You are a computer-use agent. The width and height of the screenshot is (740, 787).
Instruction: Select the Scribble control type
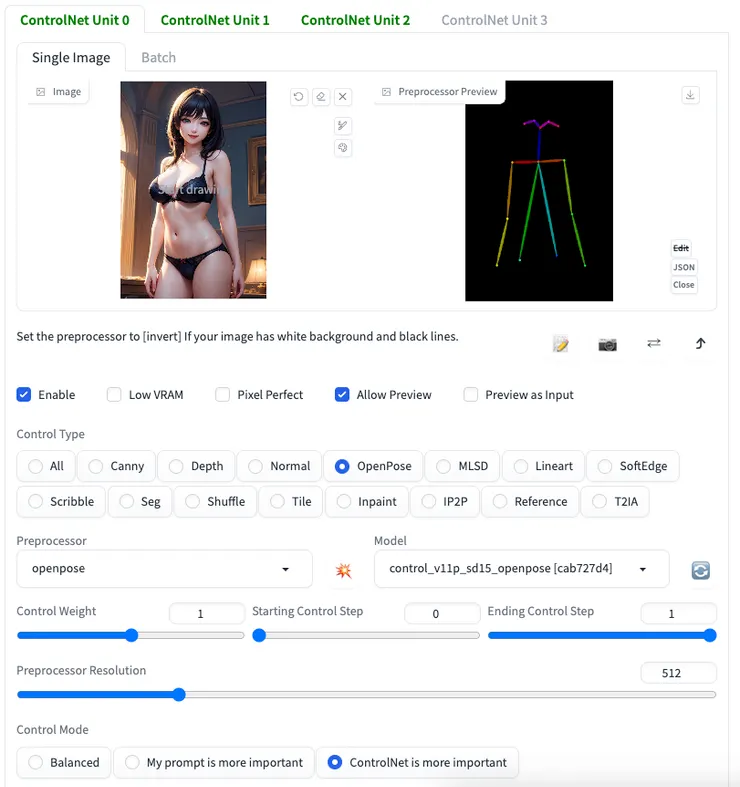tap(61, 502)
